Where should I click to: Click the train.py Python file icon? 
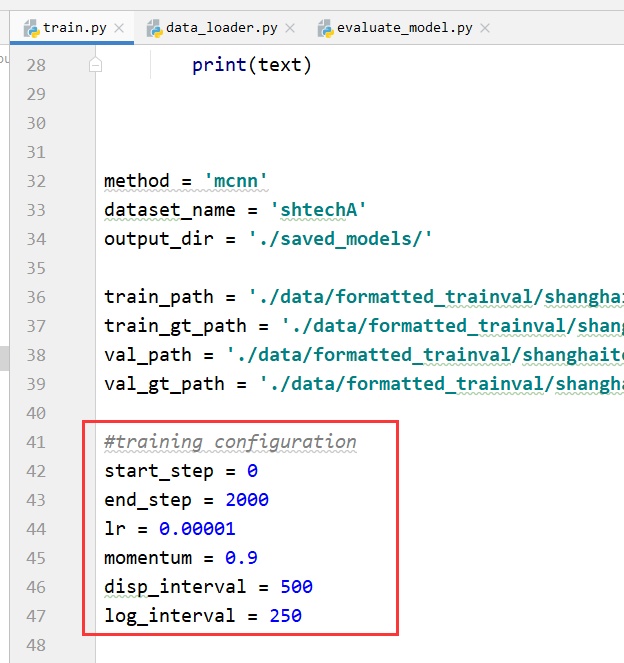tap(32, 28)
